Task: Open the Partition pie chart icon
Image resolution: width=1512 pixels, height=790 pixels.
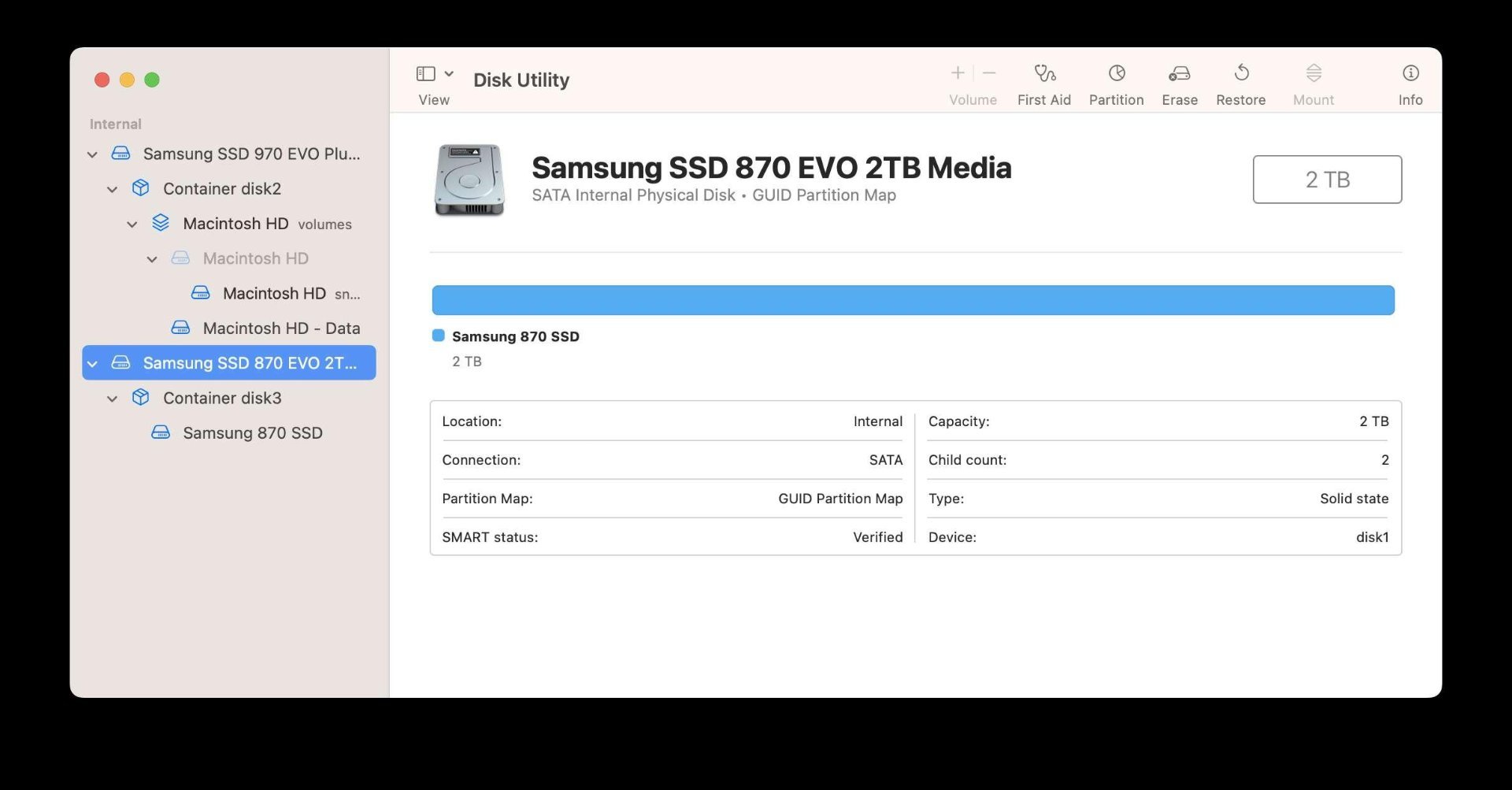Action: click(1117, 73)
